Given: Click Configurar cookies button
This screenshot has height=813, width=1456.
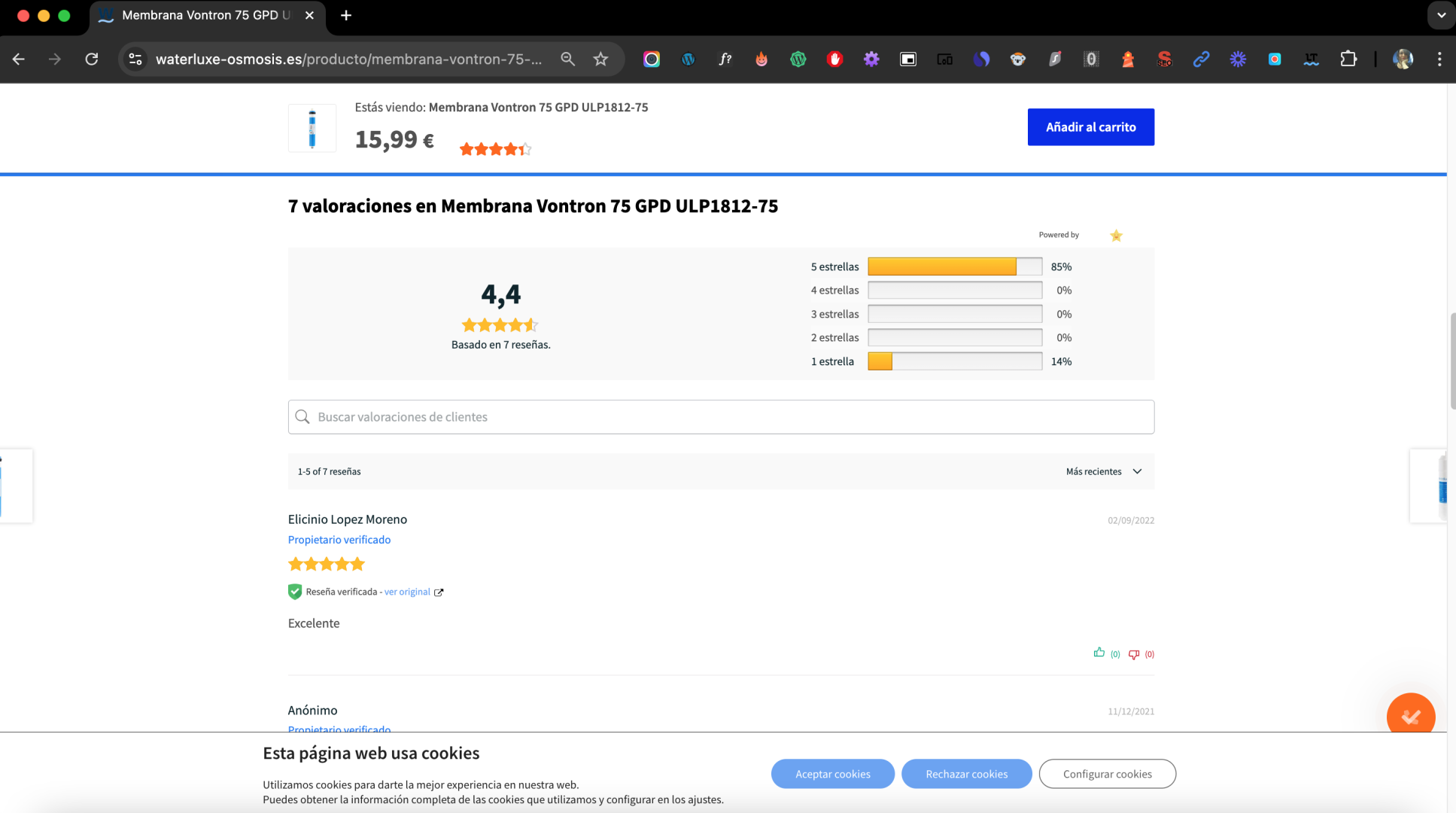Looking at the screenshot, I should (x=1107, y=774).
